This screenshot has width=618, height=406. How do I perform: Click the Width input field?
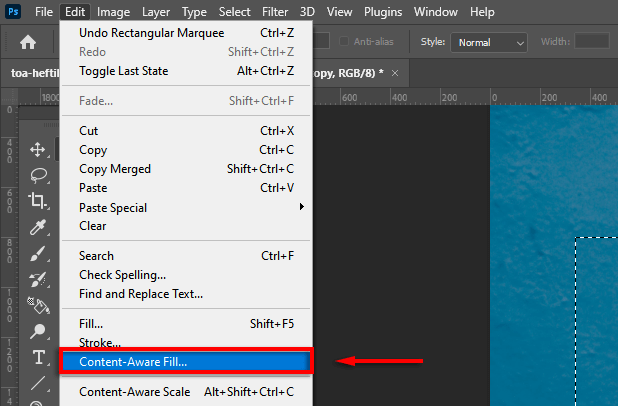pos(592,41)
